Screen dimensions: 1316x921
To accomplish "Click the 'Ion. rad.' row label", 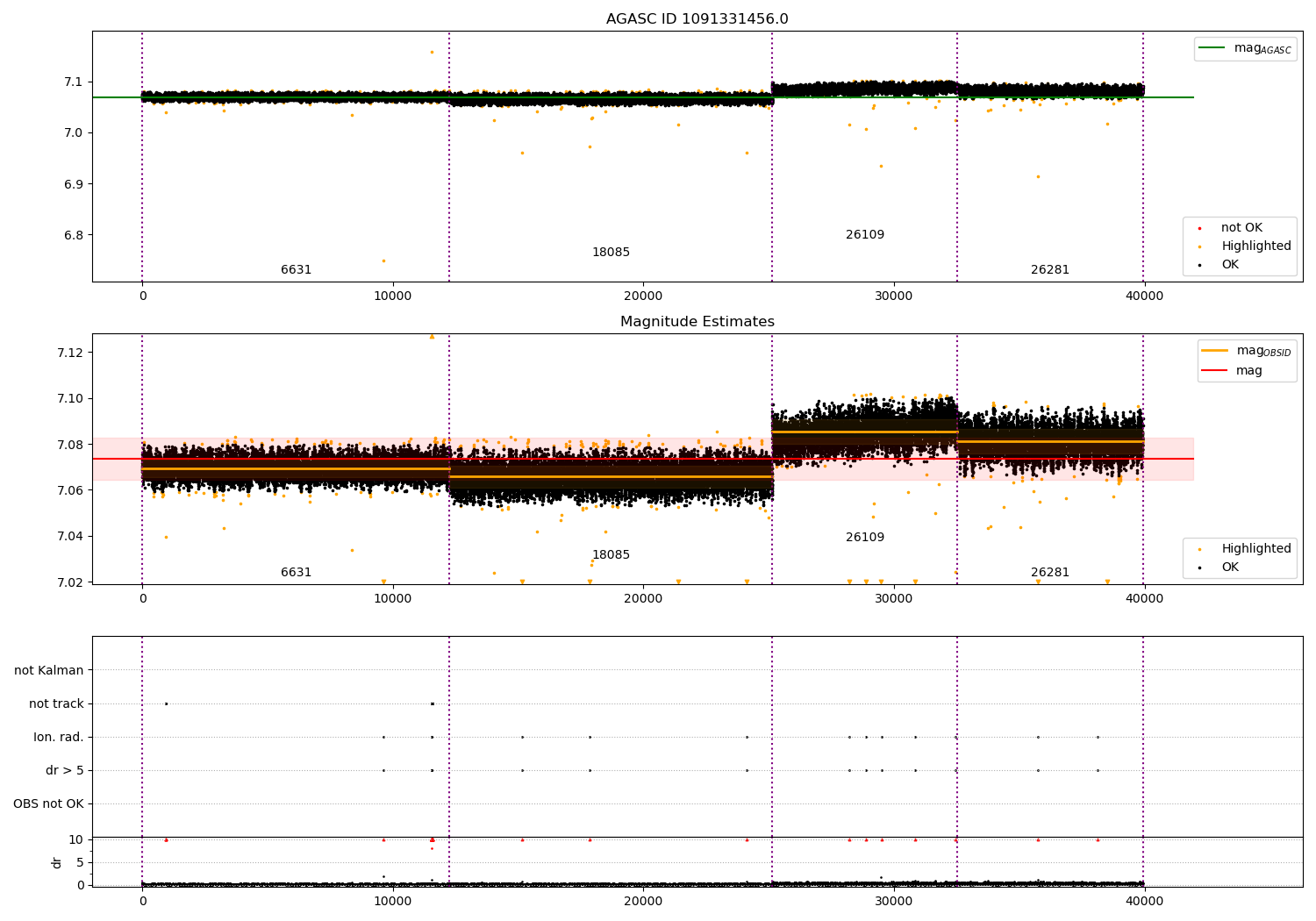I will click(x=59, y=737).
